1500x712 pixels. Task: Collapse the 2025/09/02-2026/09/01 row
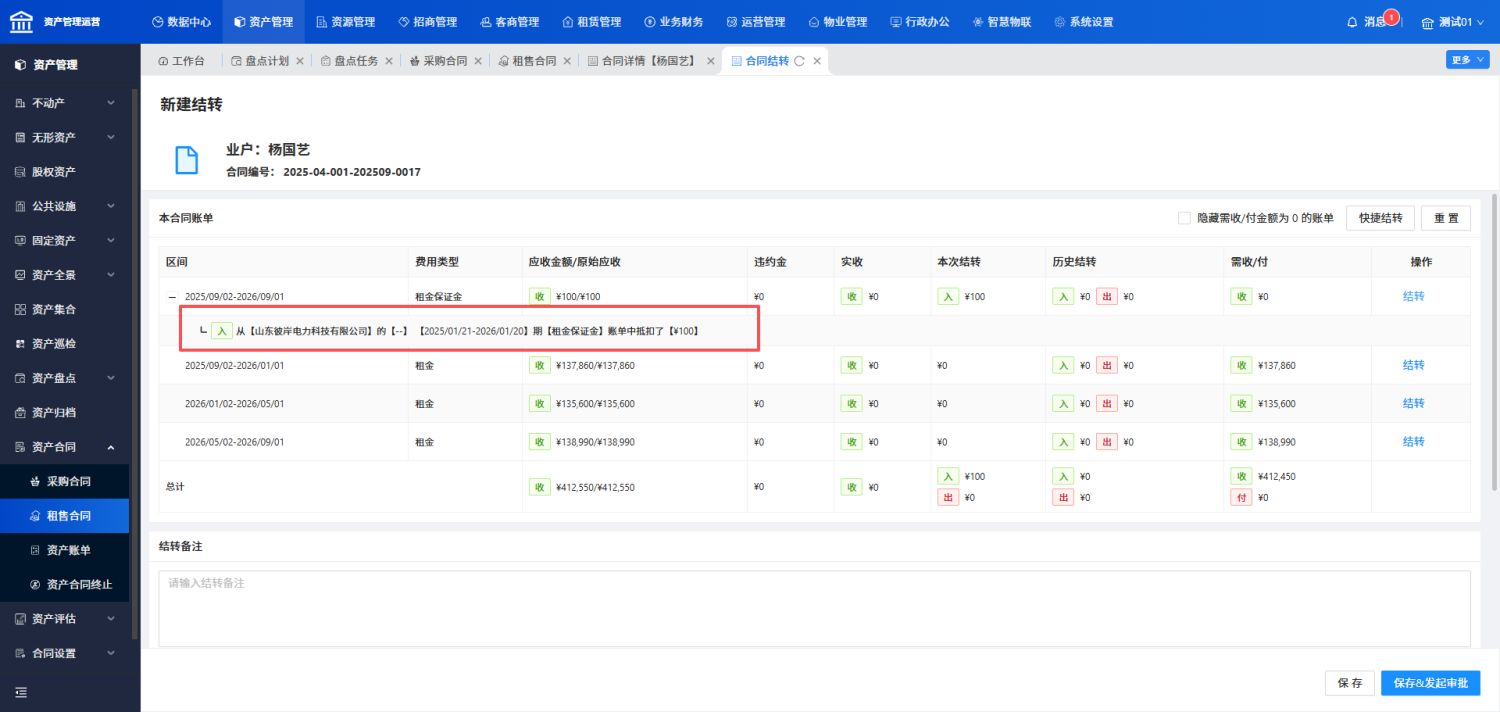pyautogui.click(x=172, y=297)
